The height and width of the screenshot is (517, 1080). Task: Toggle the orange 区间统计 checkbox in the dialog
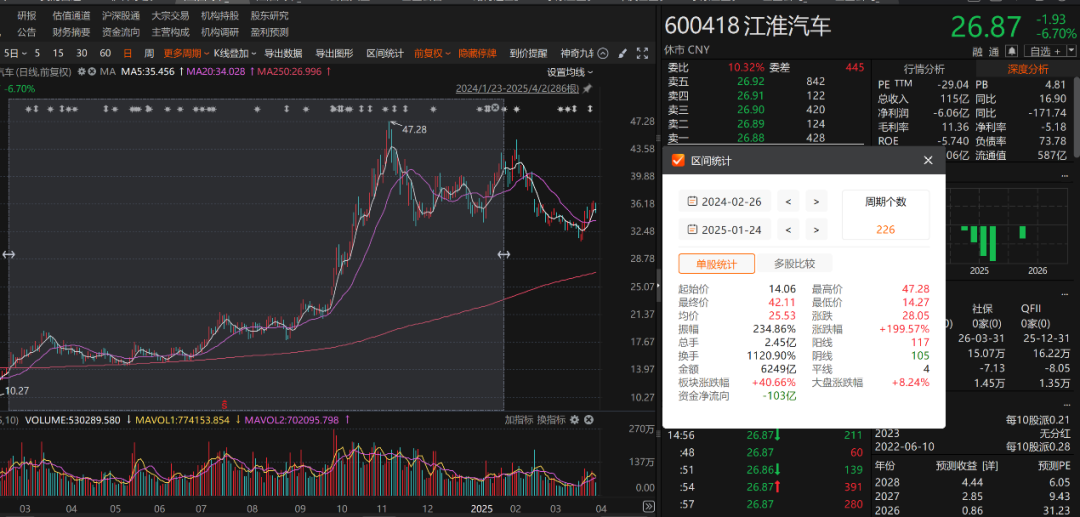pos(678,160)
